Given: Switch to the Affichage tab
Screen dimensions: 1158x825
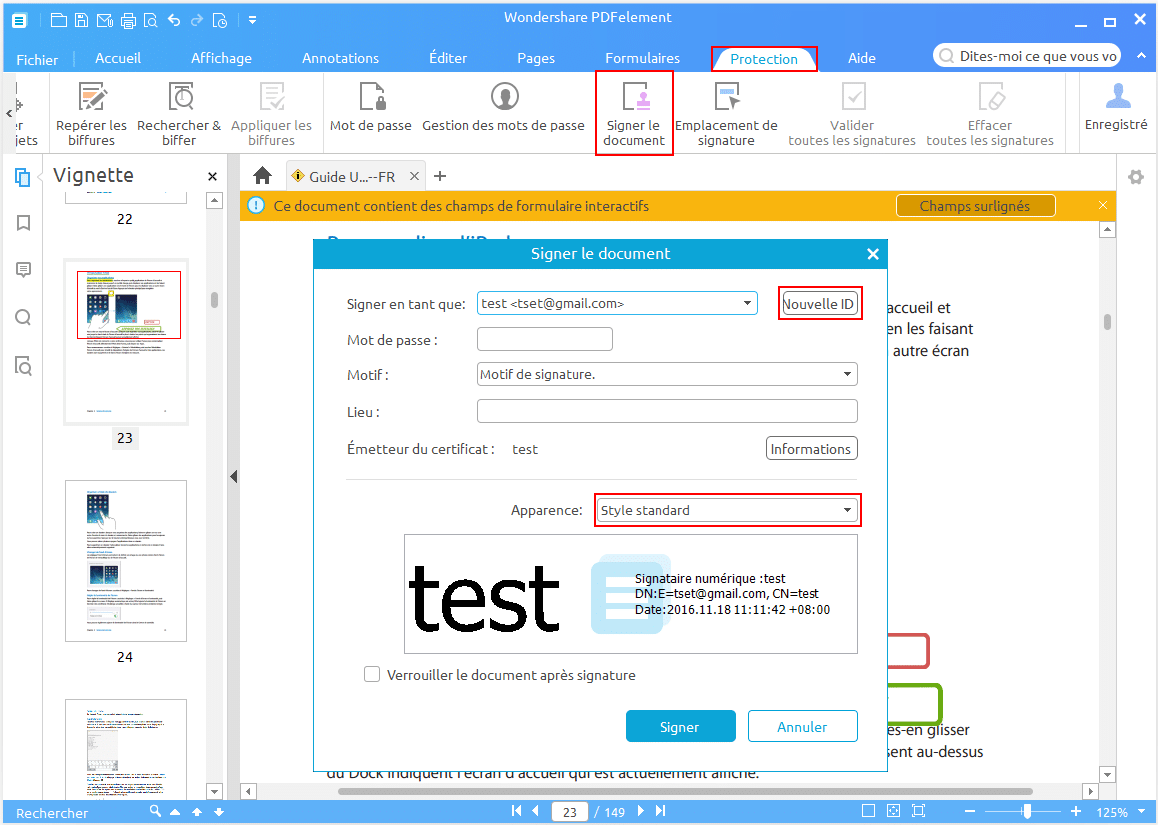Looking at the screenshot, I should (x=222, y=58).
